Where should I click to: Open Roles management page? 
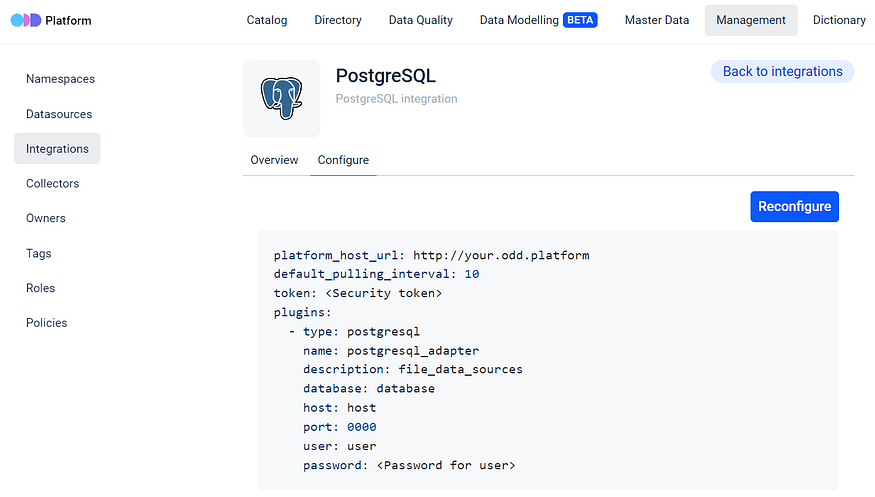point(41,288)
